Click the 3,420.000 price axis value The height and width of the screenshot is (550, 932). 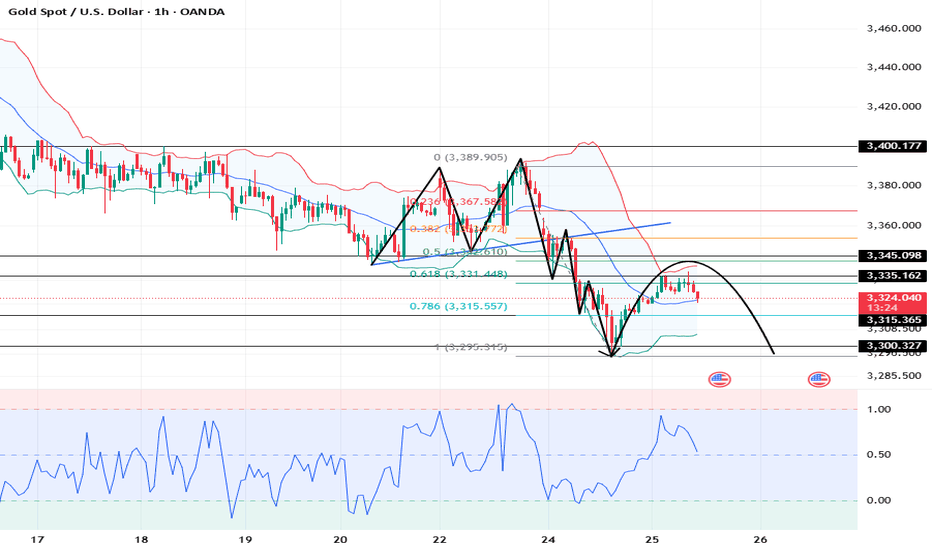pos(894,106)
